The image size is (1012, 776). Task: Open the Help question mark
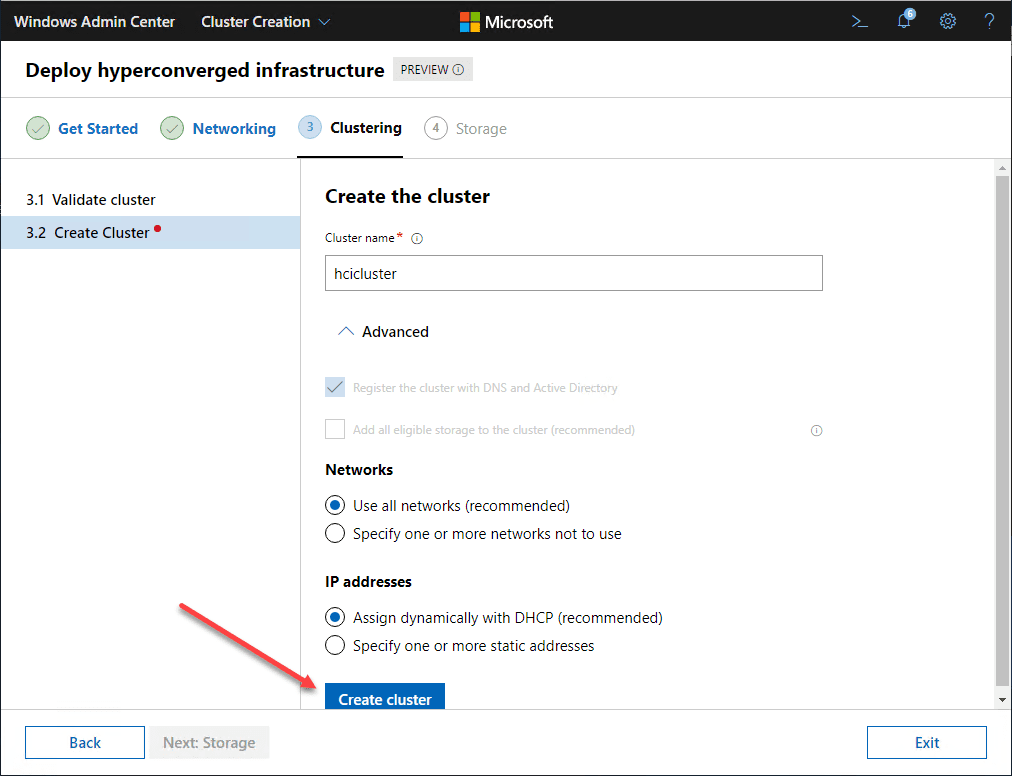pos(989,21)
